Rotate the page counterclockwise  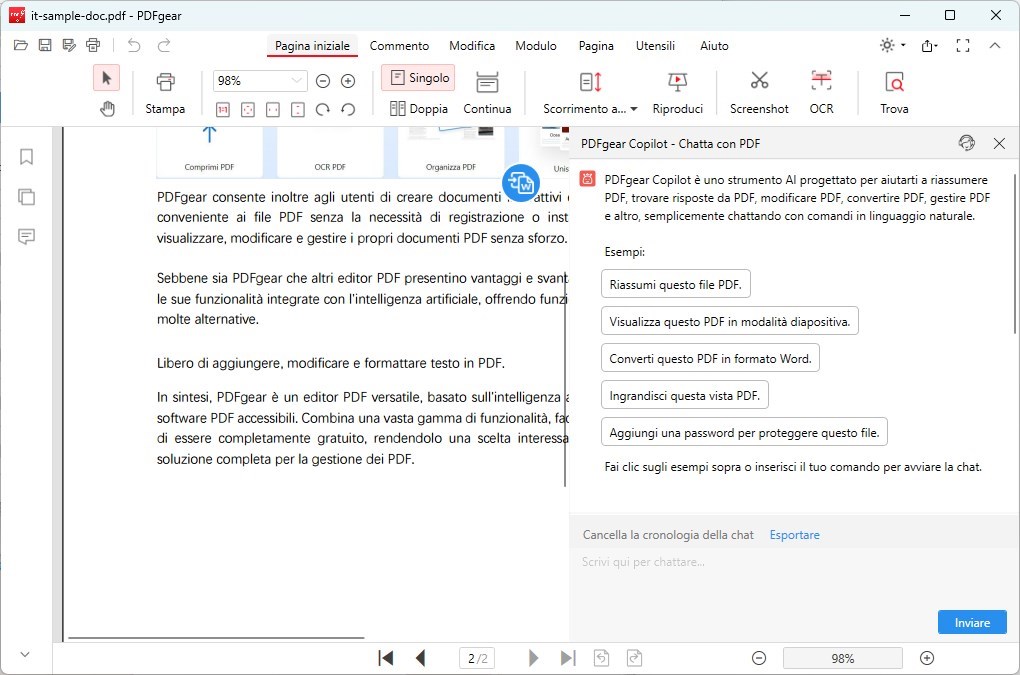point(348,109)
